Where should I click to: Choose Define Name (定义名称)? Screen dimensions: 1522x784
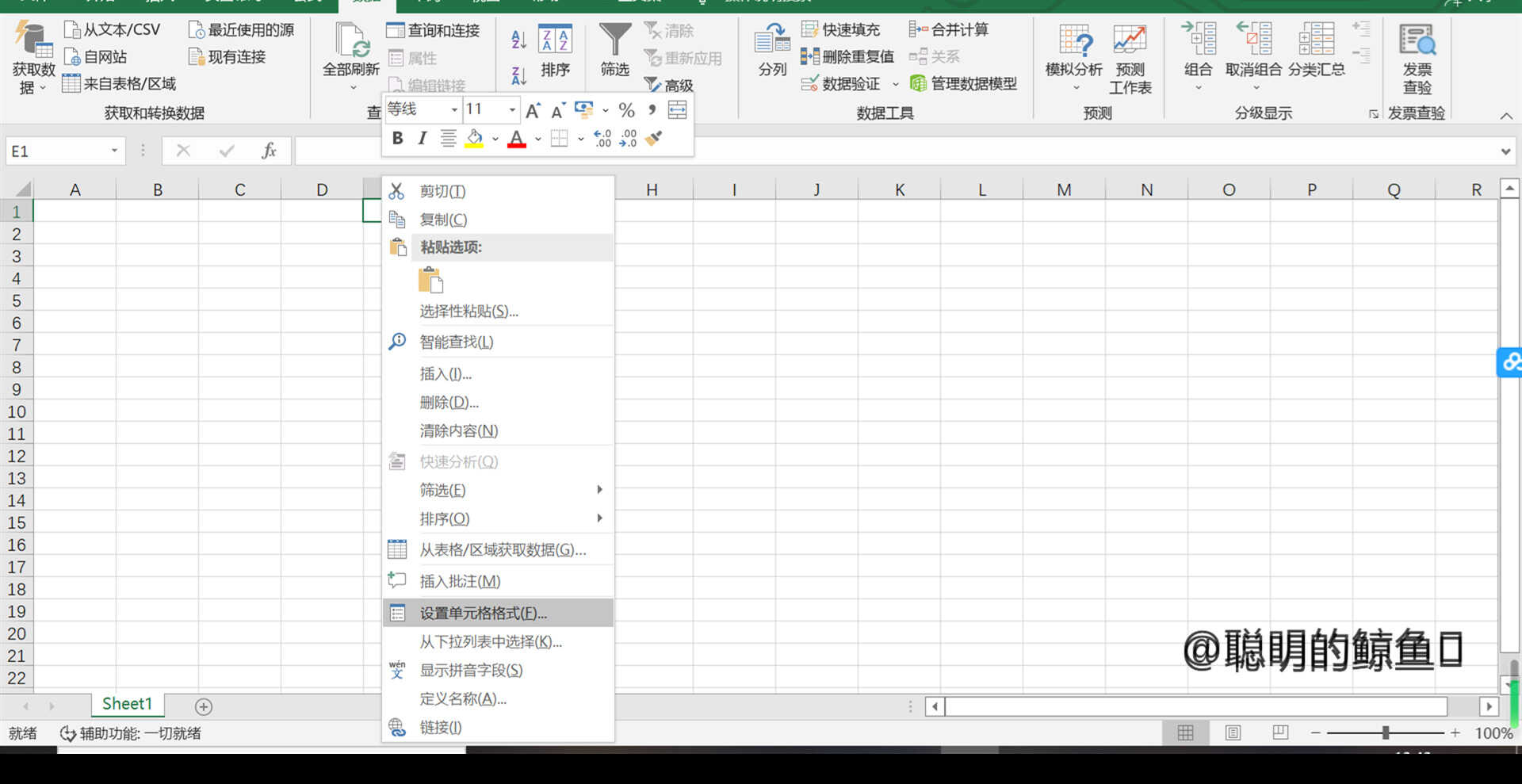pyautogui.click(x=498, y=698)
